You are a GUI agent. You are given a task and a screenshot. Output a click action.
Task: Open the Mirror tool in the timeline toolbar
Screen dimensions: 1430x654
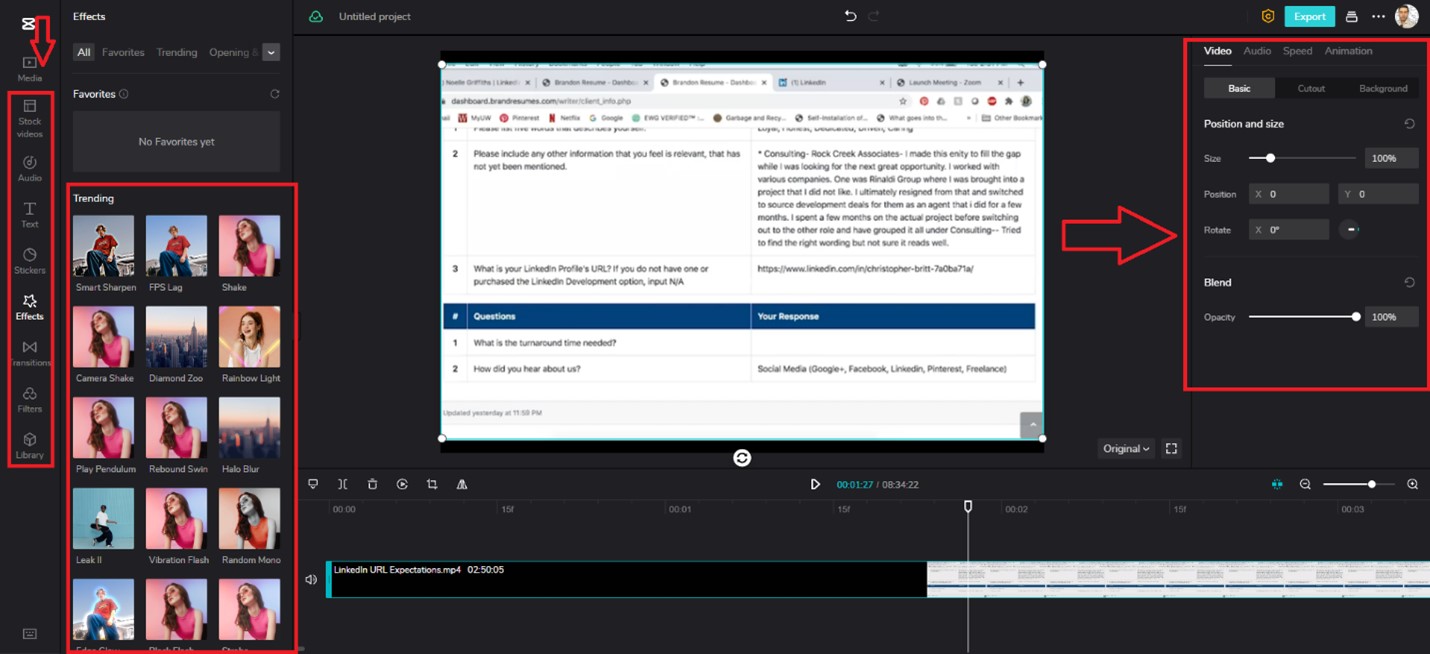tap(462, 483)
